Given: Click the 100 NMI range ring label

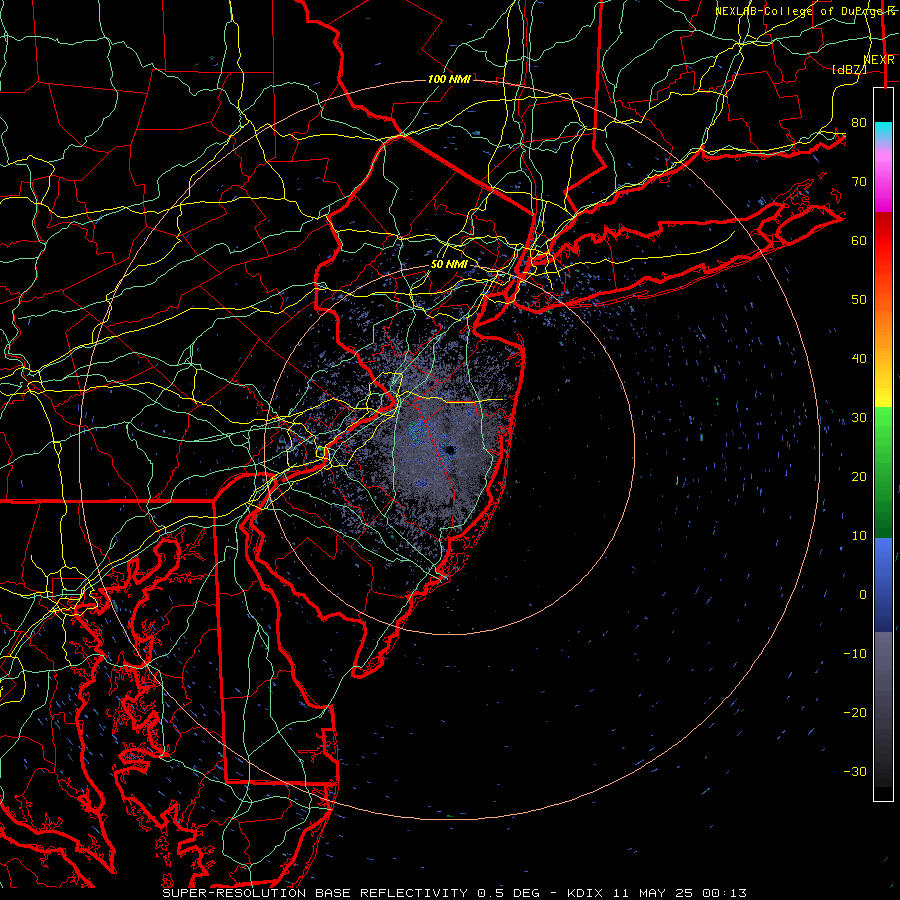Looking at the screenshot, I should coord(449,79).
